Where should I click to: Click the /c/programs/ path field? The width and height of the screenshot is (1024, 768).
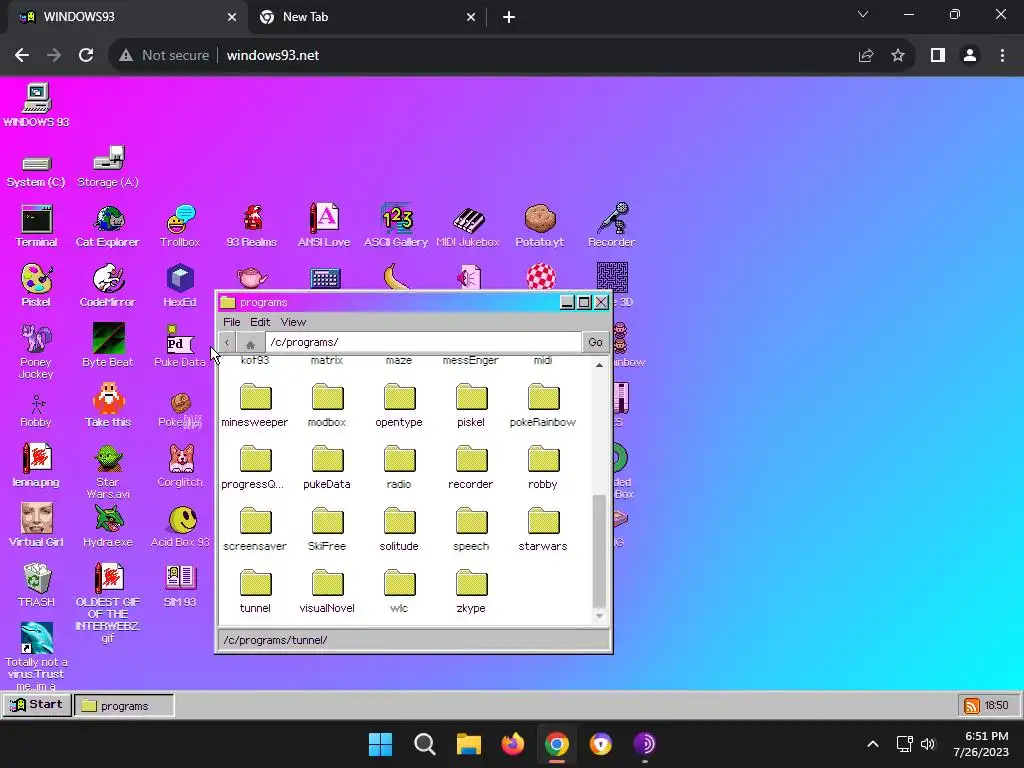pos(423,342)
